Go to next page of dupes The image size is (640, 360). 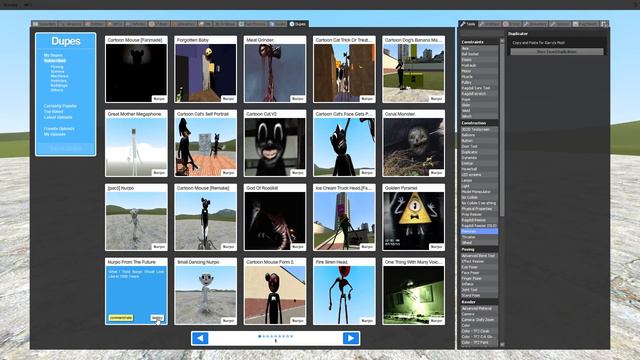351,338
